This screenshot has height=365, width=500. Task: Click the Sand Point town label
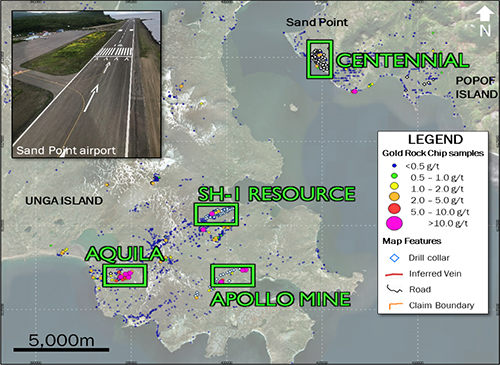(317, 22)
